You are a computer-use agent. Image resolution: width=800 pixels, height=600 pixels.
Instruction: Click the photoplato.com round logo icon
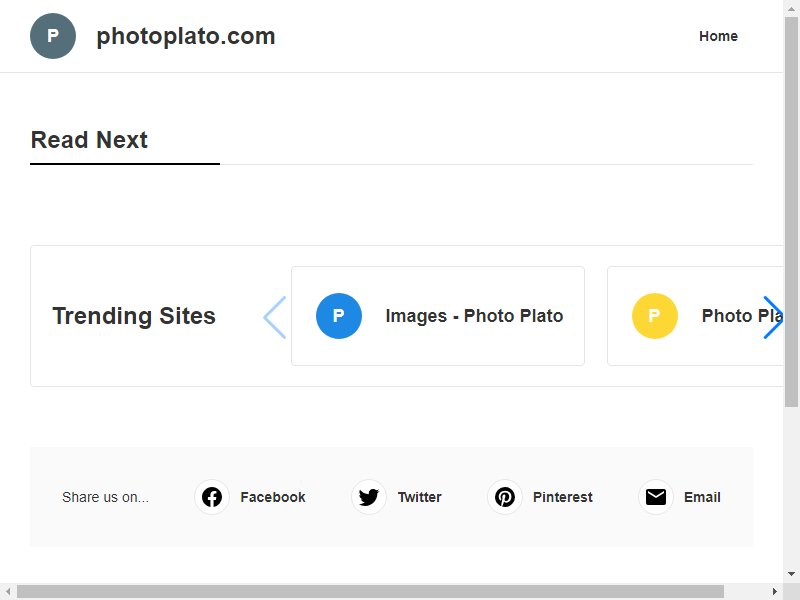coord(53,36)
